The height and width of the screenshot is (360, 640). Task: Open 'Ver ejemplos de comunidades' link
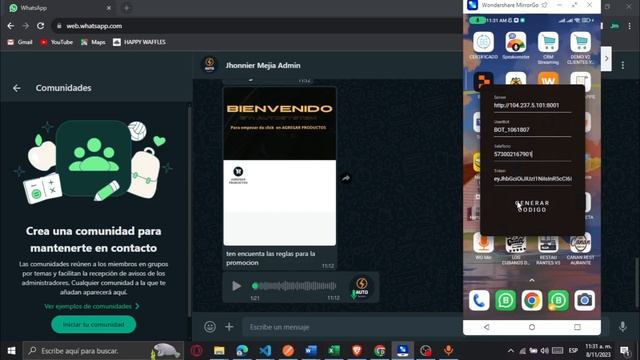(x=92, y=306)
